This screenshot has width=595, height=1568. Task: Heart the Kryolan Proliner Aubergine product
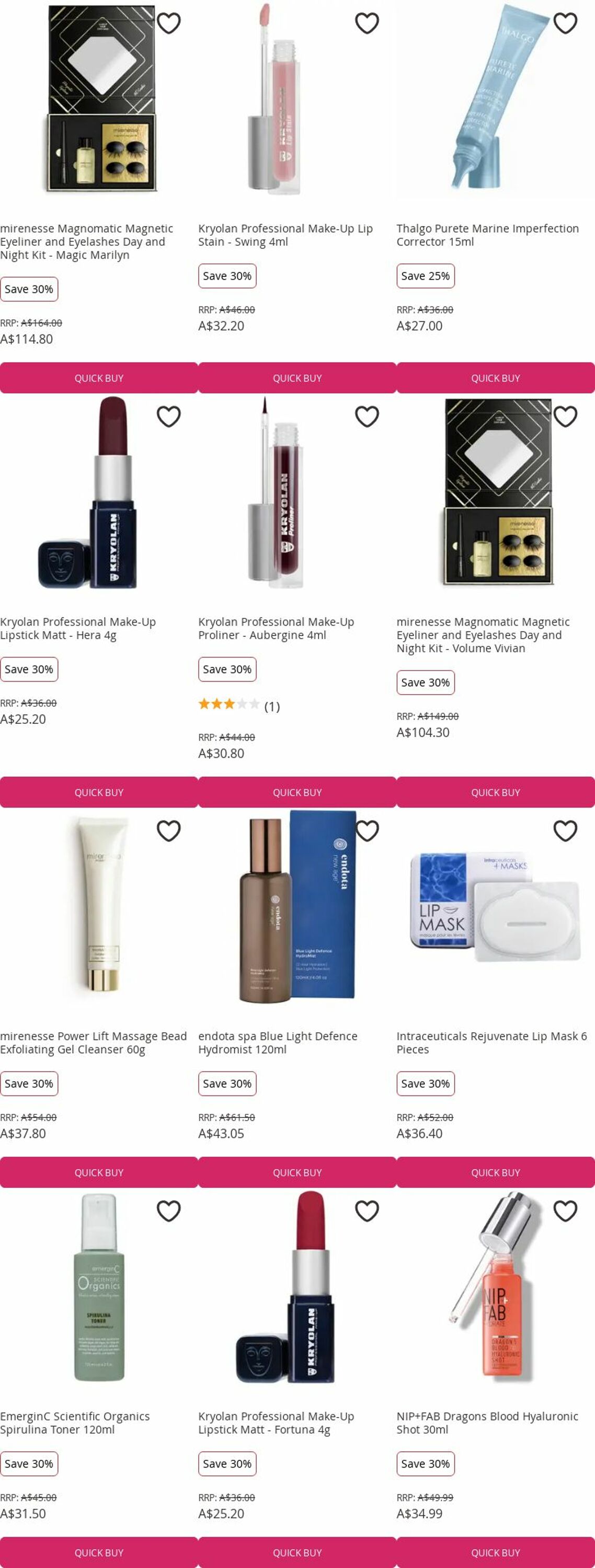point(367,417)
